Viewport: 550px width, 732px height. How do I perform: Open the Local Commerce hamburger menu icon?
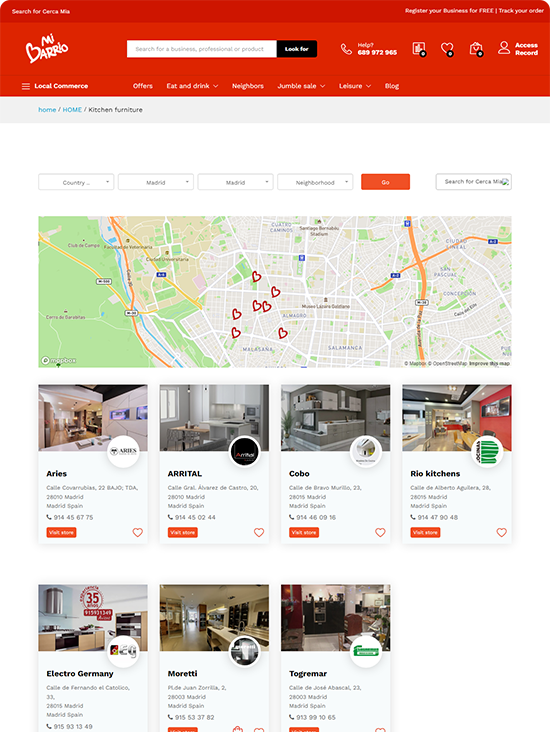pos(26,86)
